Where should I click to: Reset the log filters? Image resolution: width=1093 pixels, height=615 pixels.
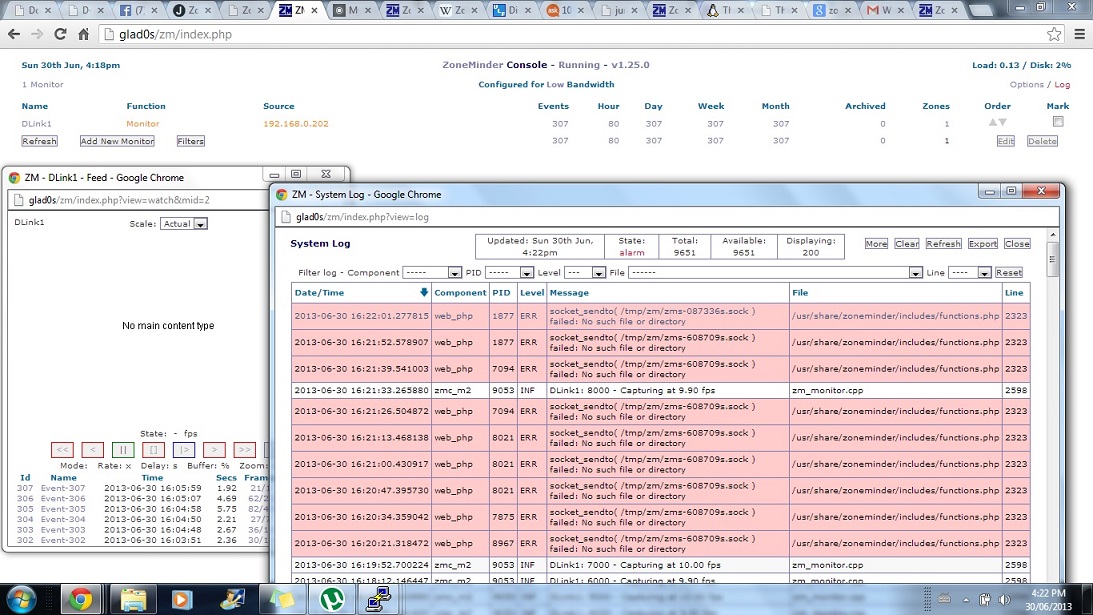tap(1009, 273)
